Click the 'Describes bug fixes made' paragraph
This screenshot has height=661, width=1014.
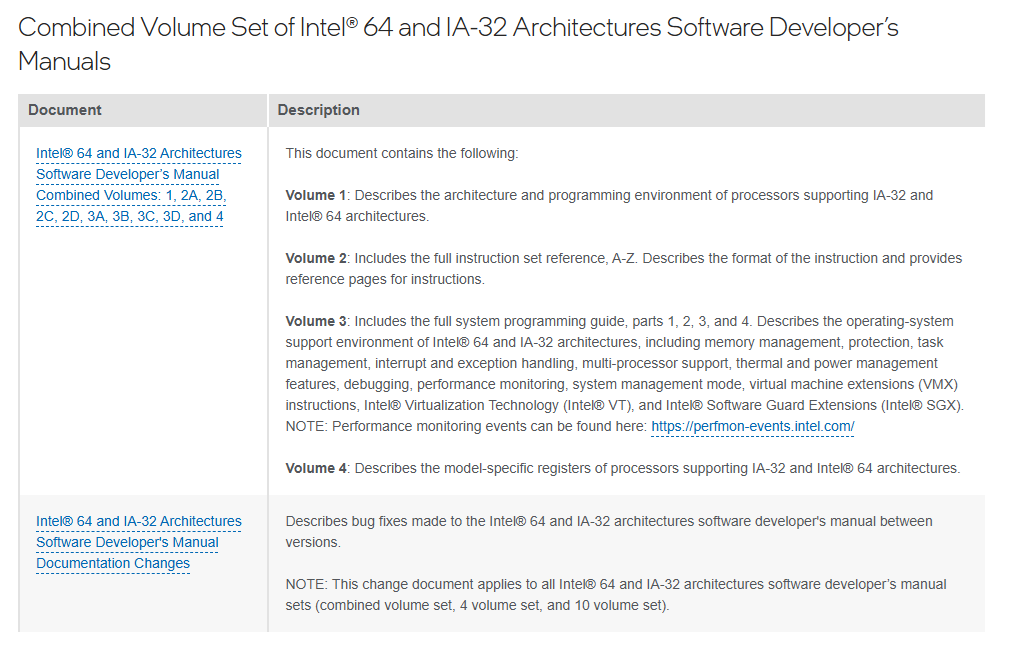[609, 532]
